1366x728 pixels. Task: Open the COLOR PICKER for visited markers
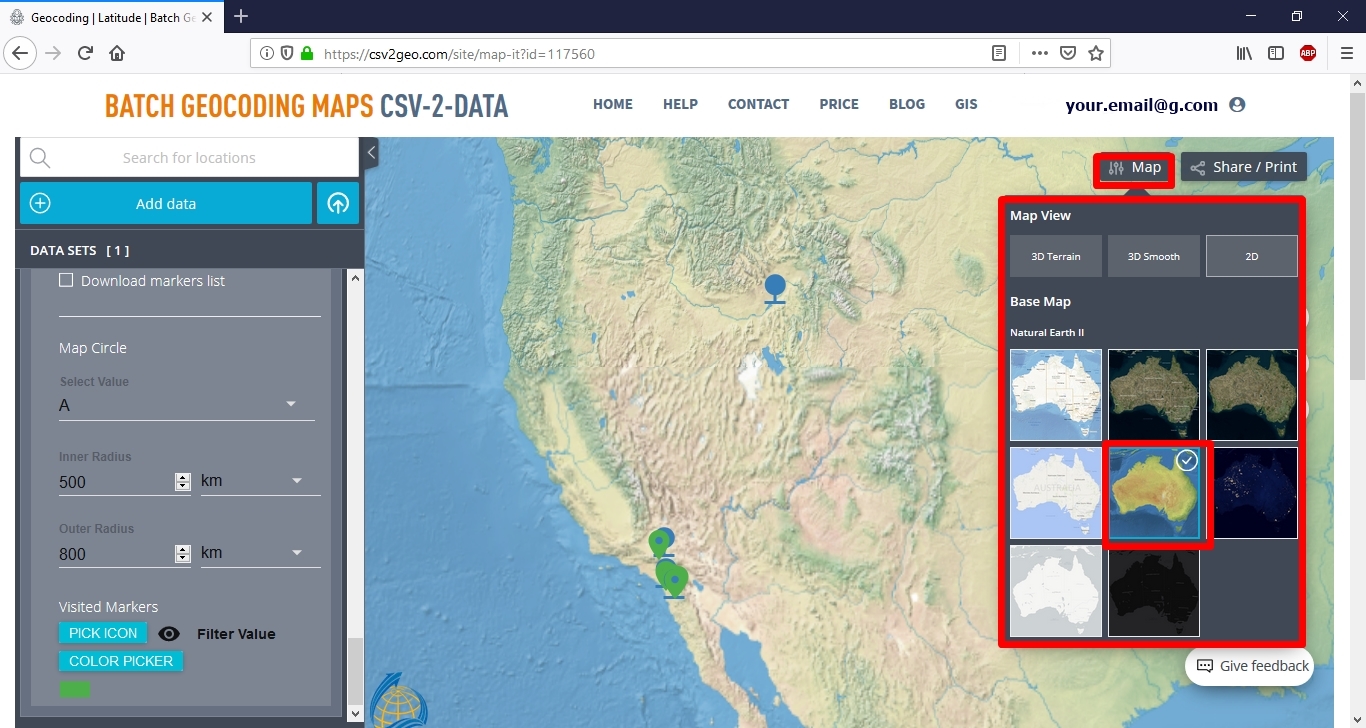pos(120,661)
